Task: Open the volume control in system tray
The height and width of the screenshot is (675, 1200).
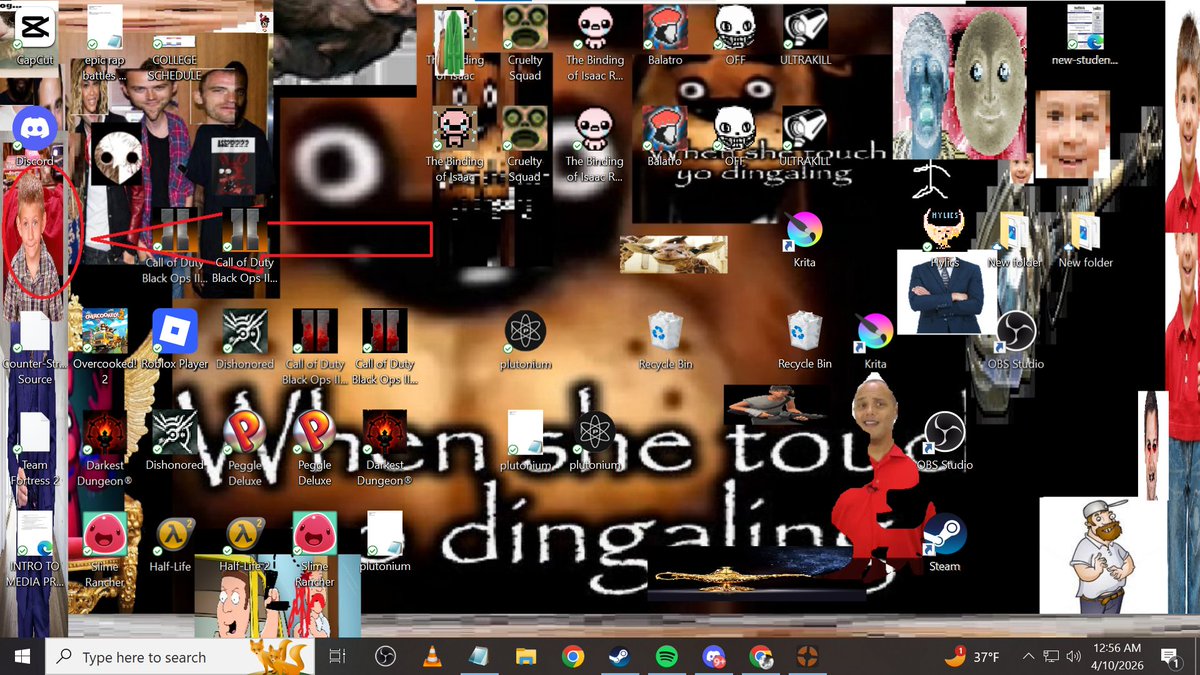Action: point(1073,657)
